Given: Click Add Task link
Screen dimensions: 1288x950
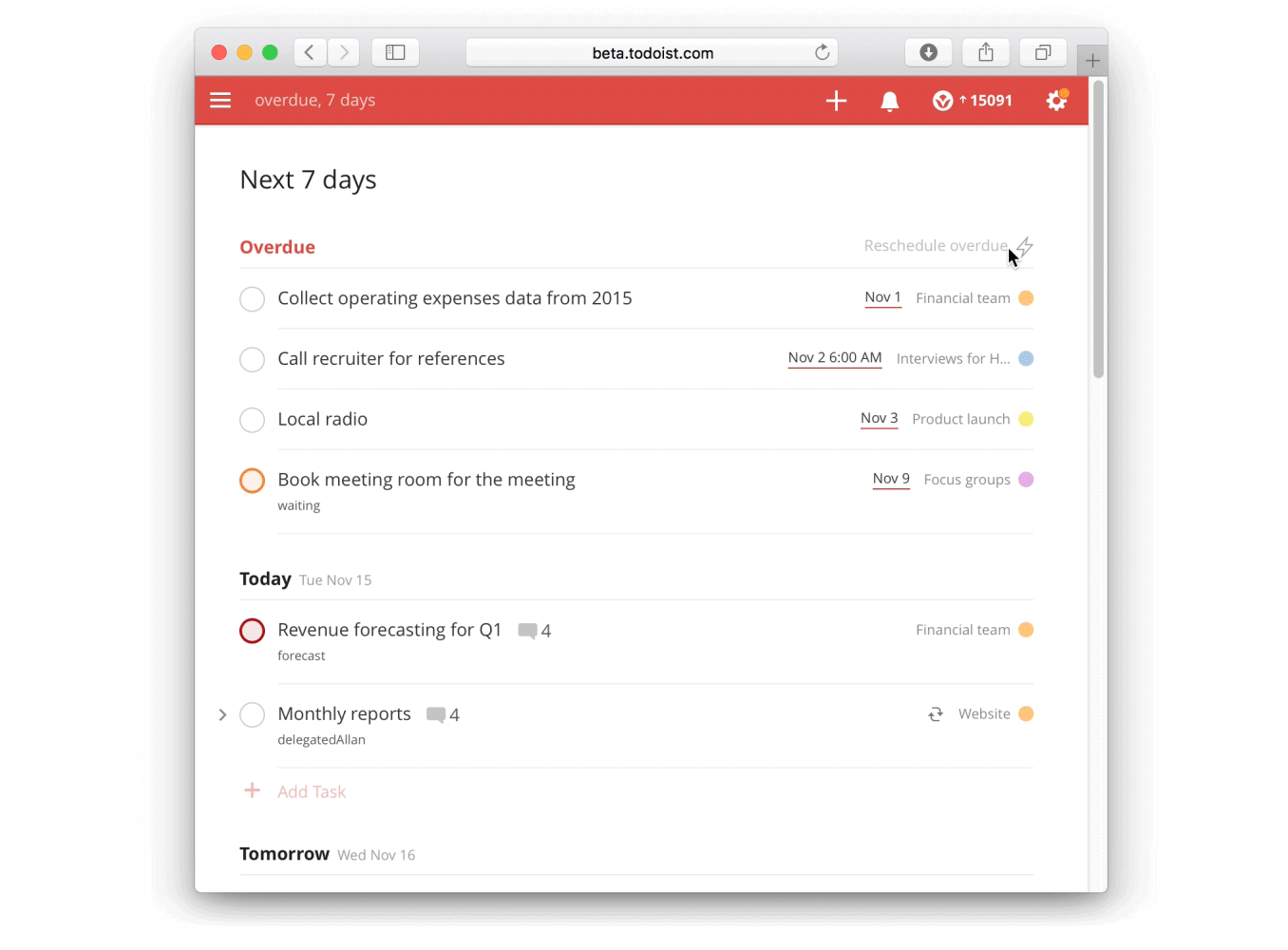Looking at the screenshot, I should click(x=312, y=791).
